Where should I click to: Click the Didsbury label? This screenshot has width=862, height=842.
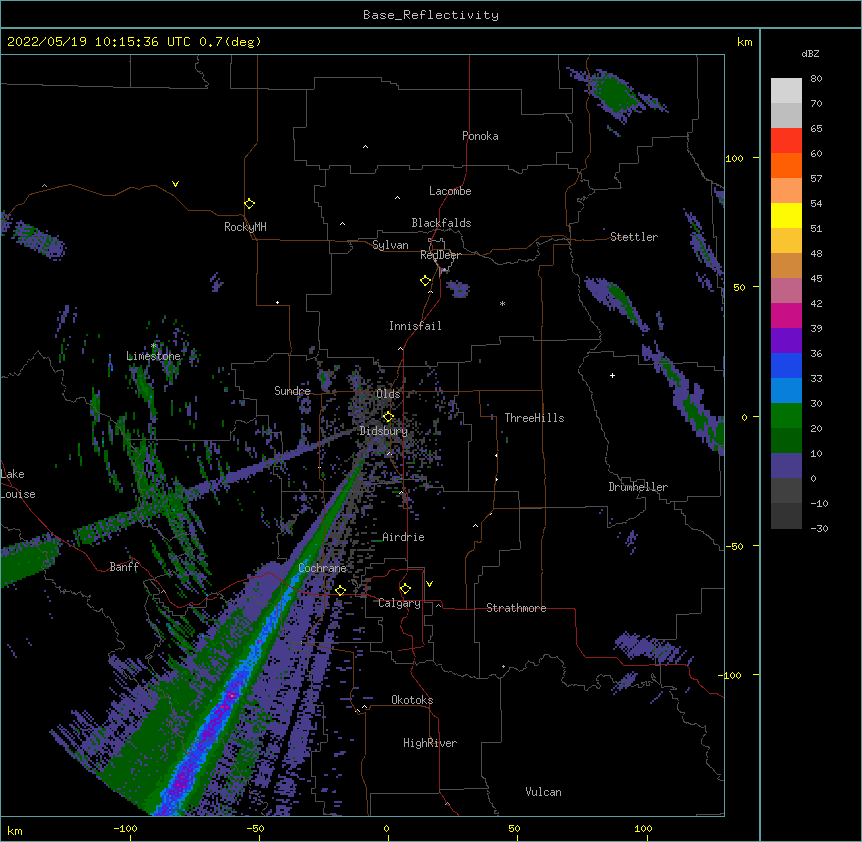[384, 431]
